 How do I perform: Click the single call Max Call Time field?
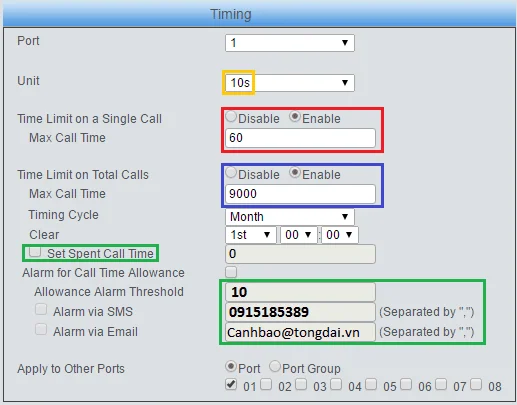click(300, 138)
